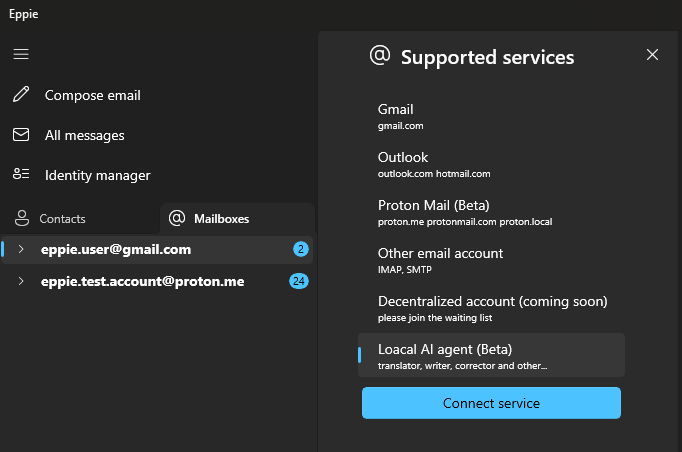Click the Compose email pencil icon

pyautogui.click(x=21, y=94)
